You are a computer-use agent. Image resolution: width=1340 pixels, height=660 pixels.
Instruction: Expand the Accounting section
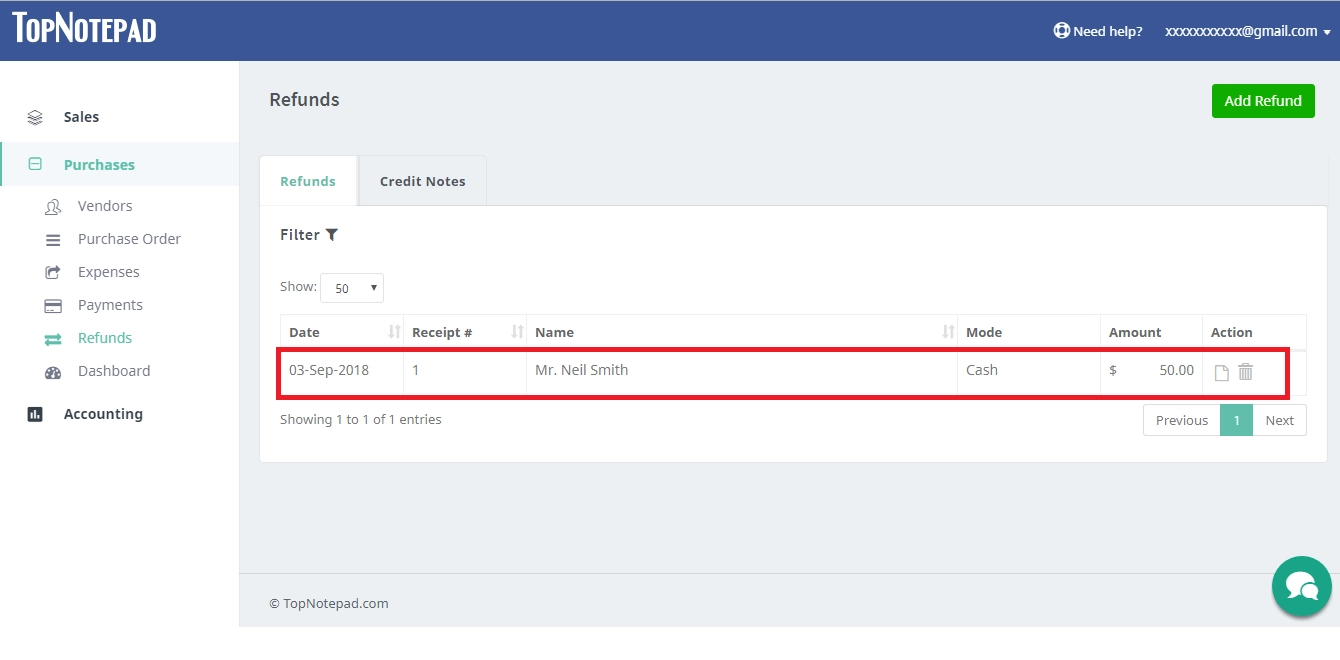coord(103,413)
